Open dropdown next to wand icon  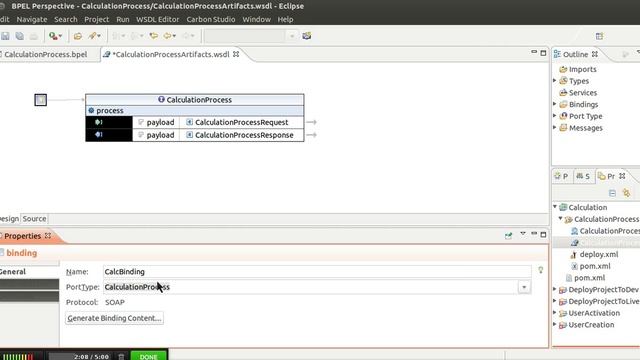pos(99,36)
